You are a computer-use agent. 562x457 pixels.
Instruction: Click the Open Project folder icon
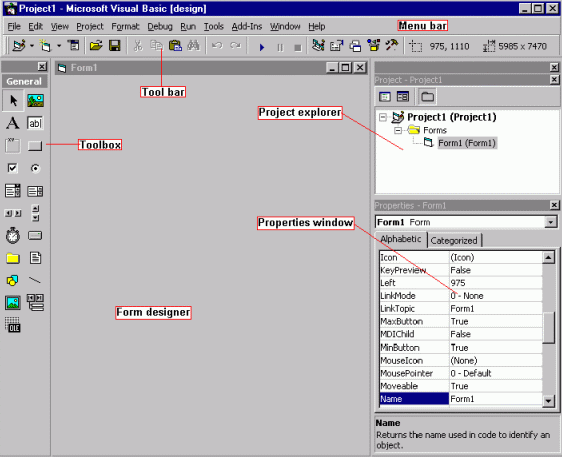click(96, 46)
